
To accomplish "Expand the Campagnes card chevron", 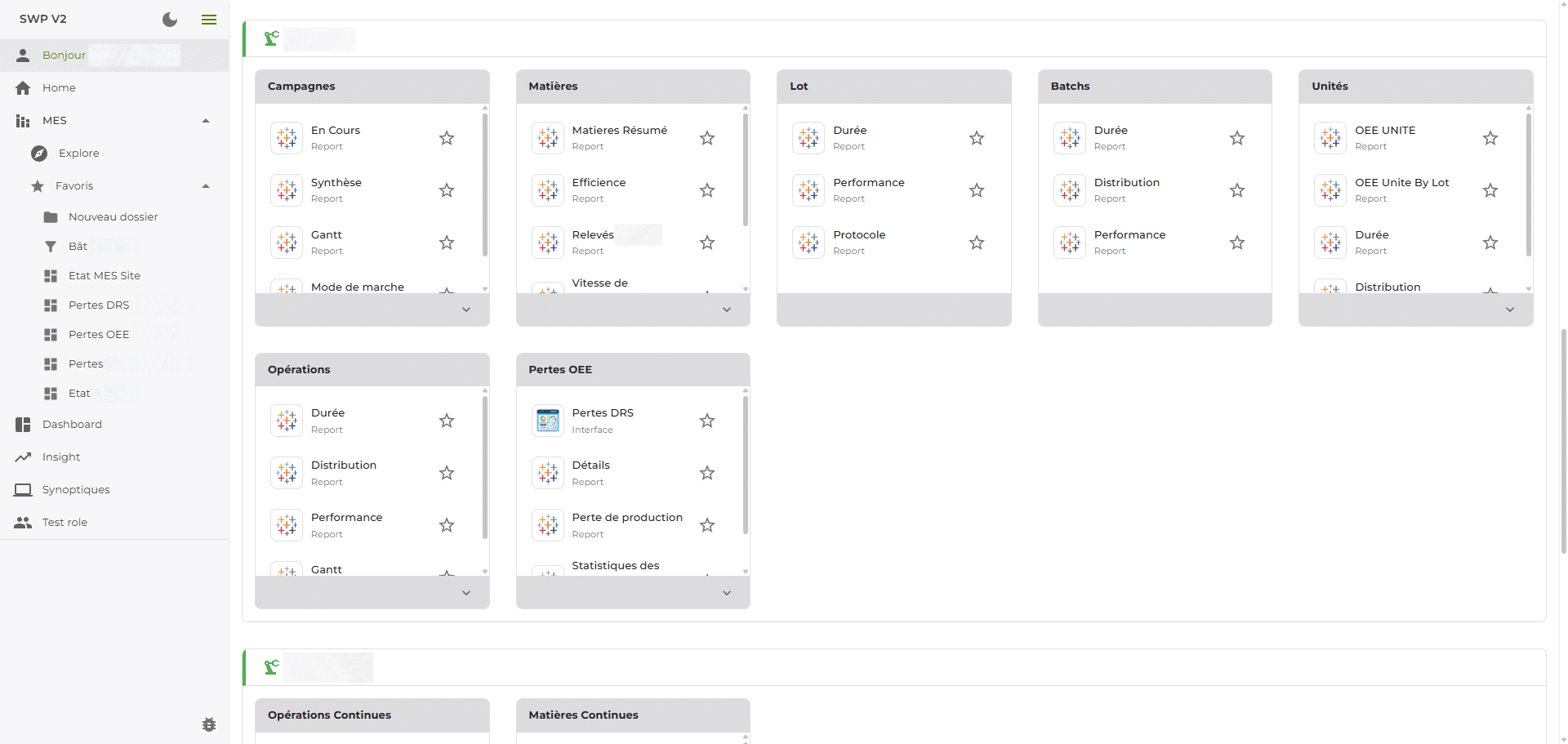I will click(x=466, y=310).
